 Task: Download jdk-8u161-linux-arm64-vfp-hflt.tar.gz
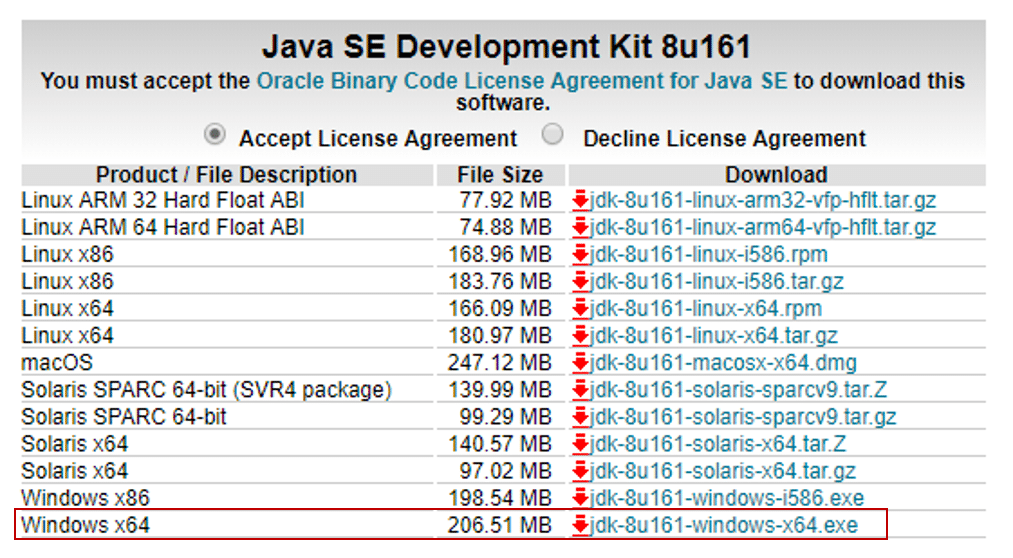point(762,228)
